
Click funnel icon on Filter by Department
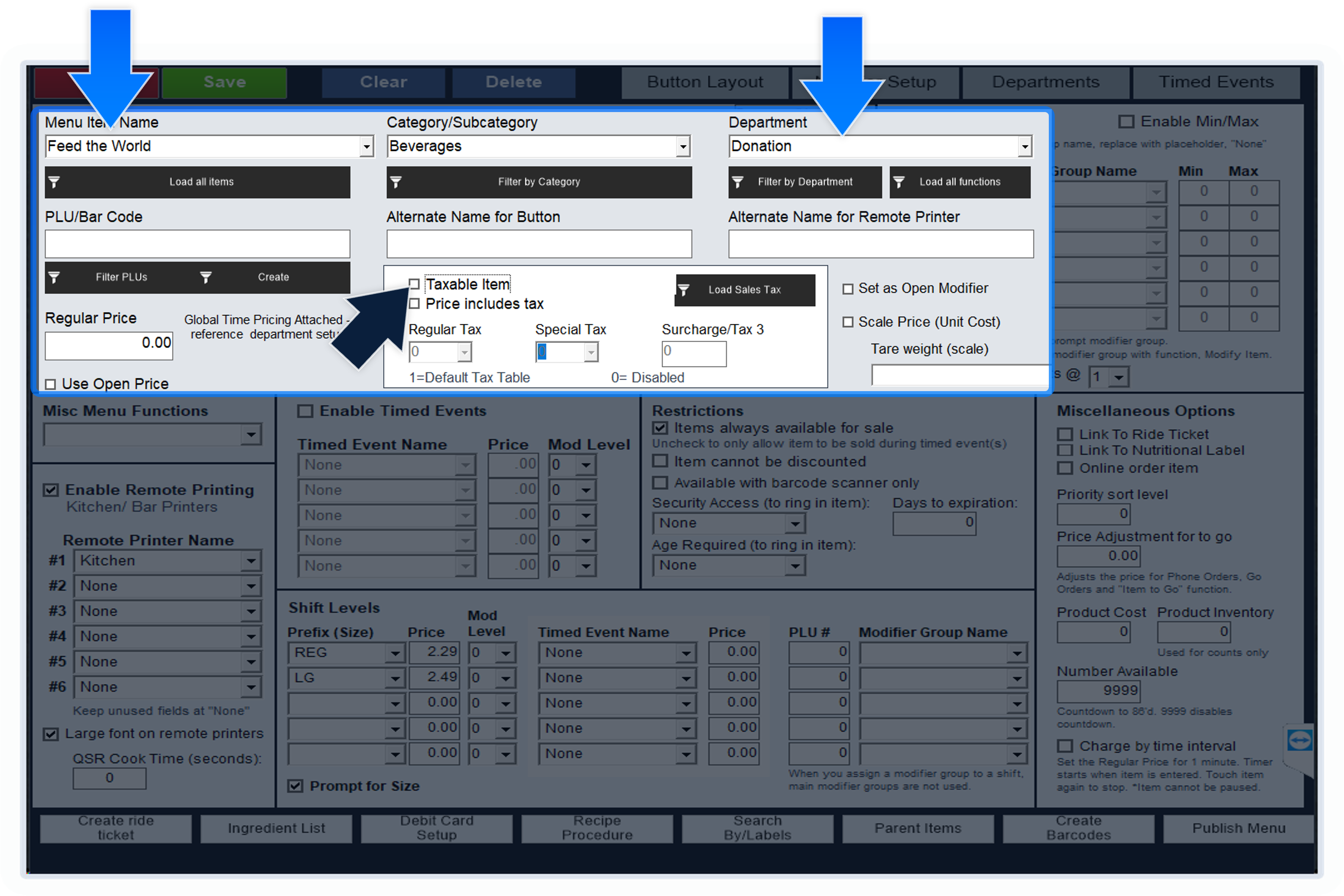click(738, 182)
